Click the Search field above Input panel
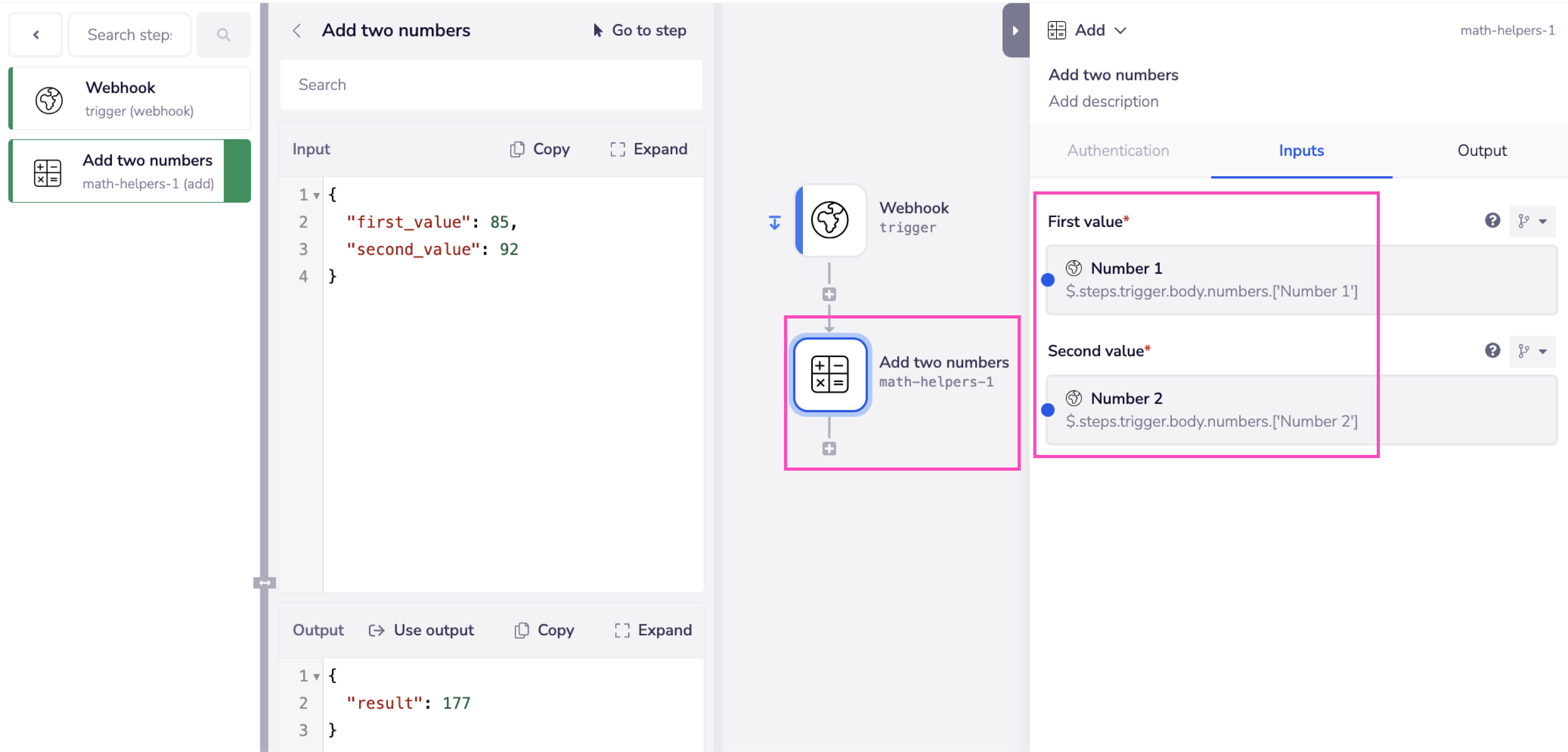The height and width of the screenshot is (752, 1568). point(491,85)
